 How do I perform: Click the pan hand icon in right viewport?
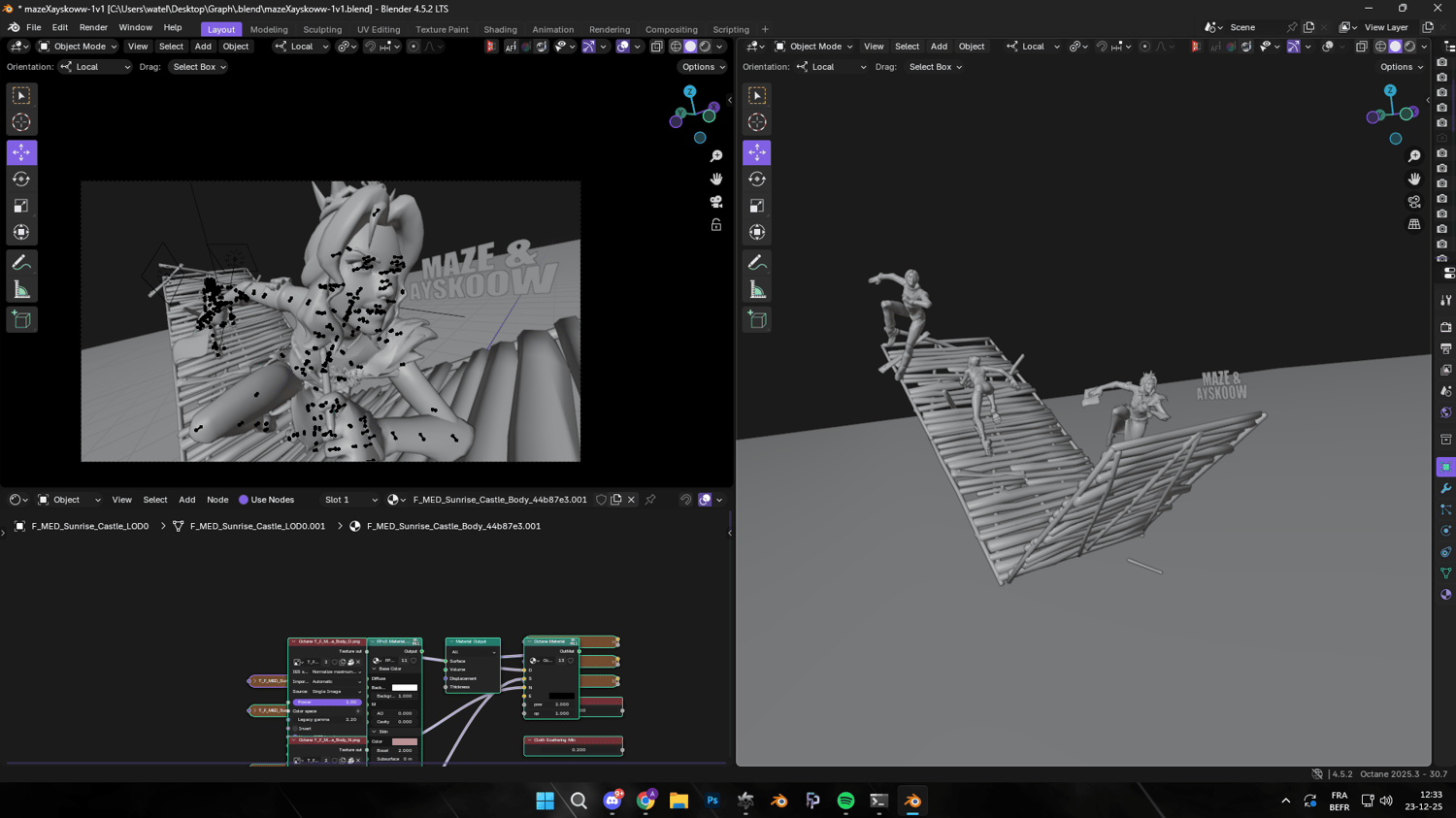(1414, 179)
